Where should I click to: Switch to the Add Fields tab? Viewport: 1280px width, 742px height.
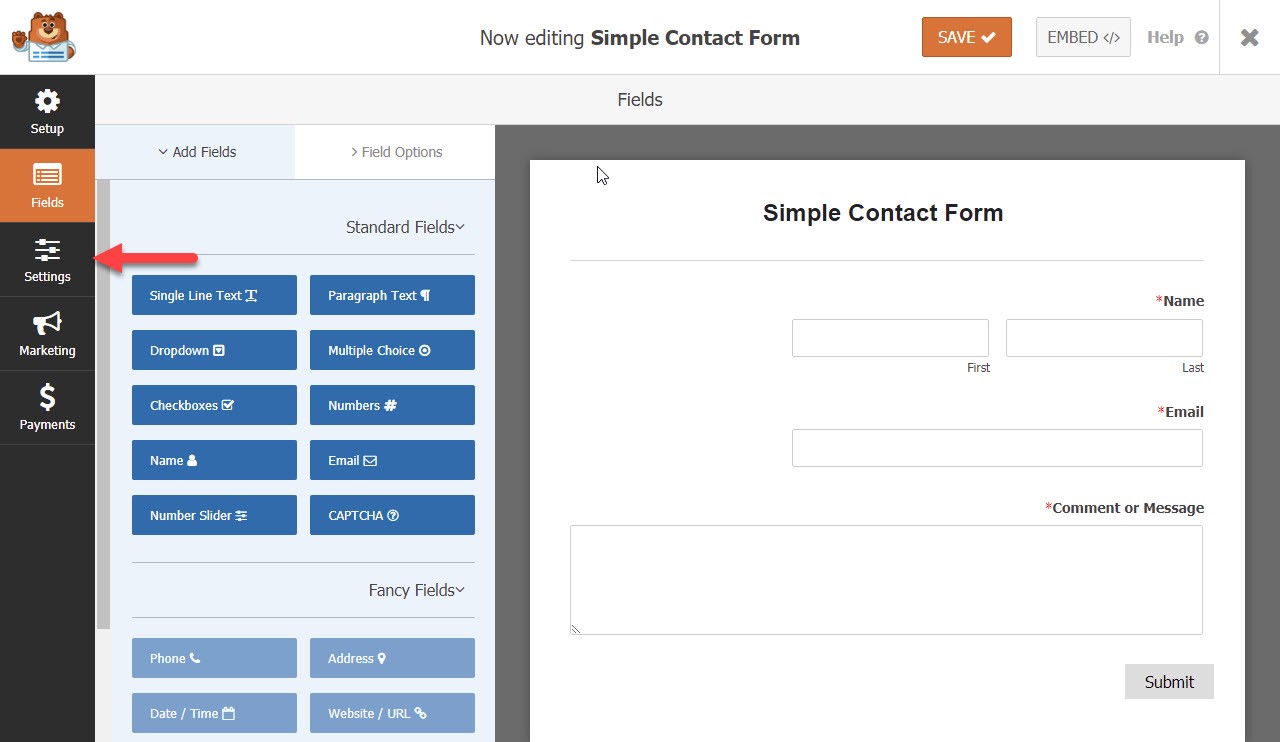(x=196, y=152)
